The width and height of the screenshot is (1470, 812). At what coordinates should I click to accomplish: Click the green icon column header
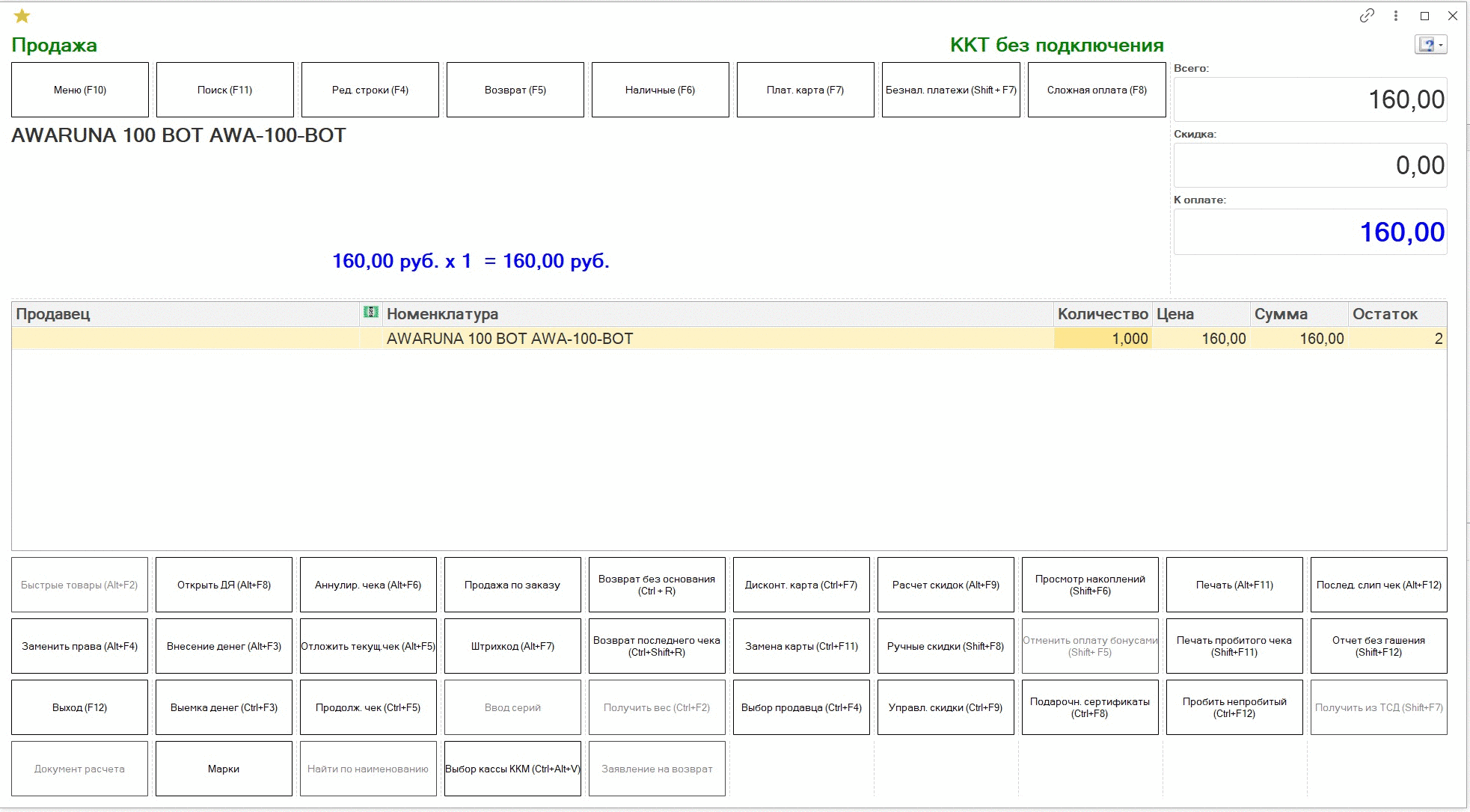coord(370,313)
